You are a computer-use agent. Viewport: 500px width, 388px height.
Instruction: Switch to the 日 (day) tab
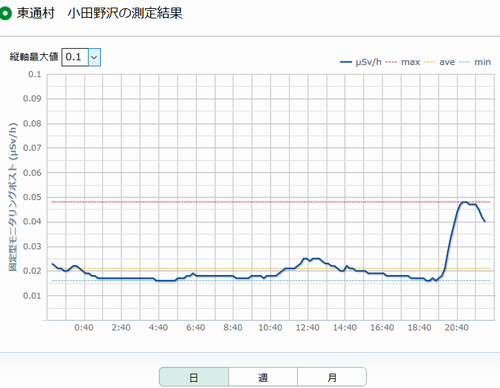[194, 377]
